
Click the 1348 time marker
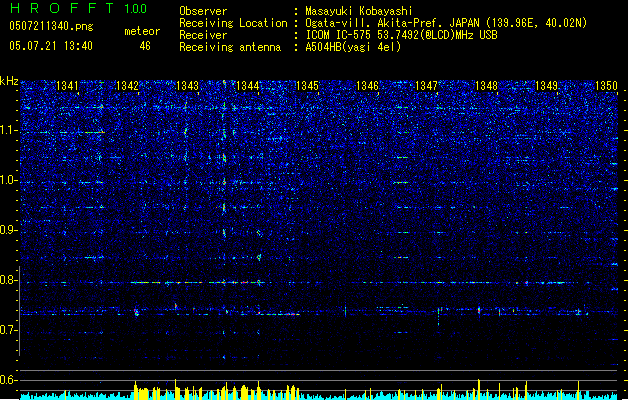486,86
